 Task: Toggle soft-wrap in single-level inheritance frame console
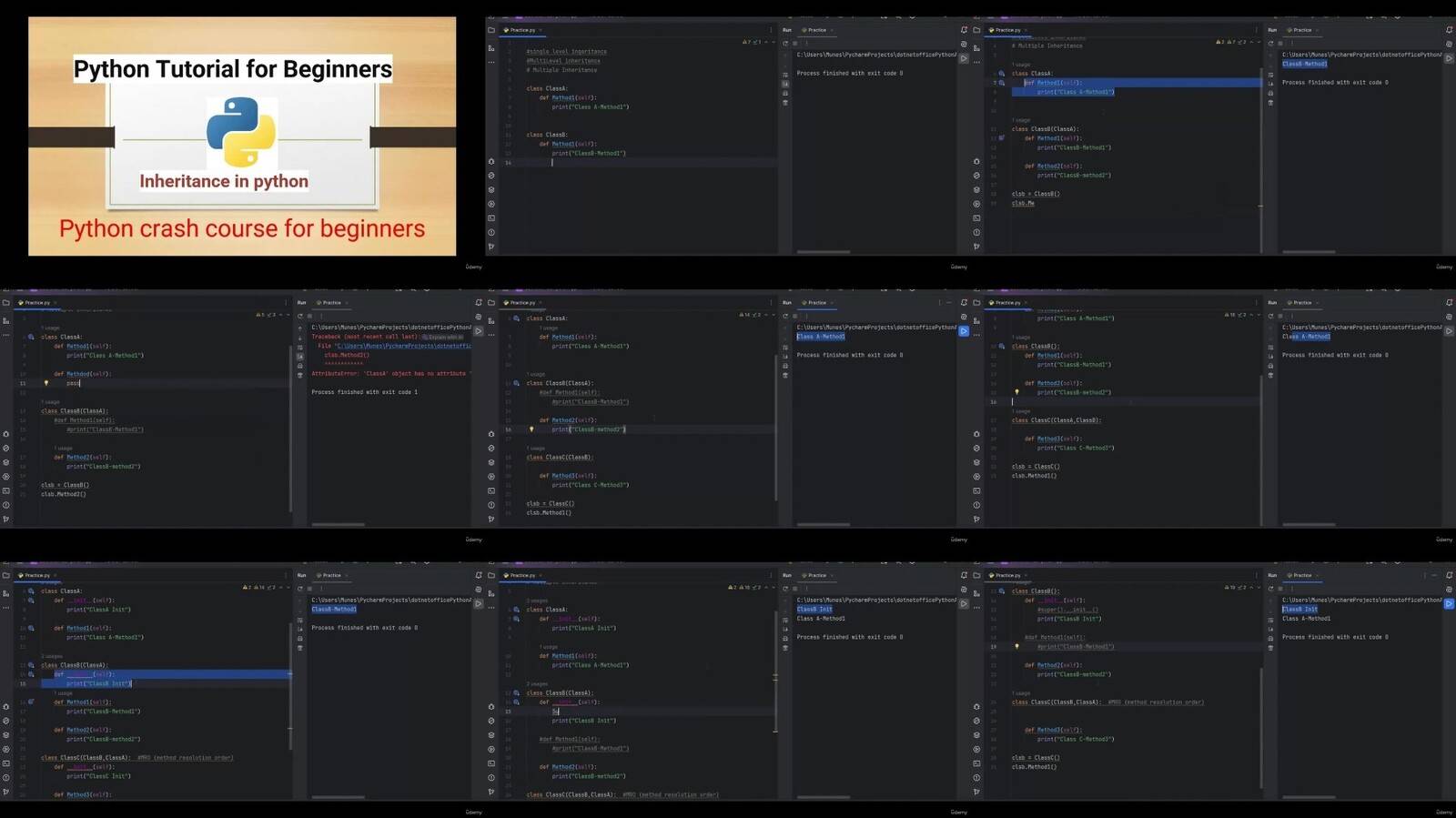[785, 75]
